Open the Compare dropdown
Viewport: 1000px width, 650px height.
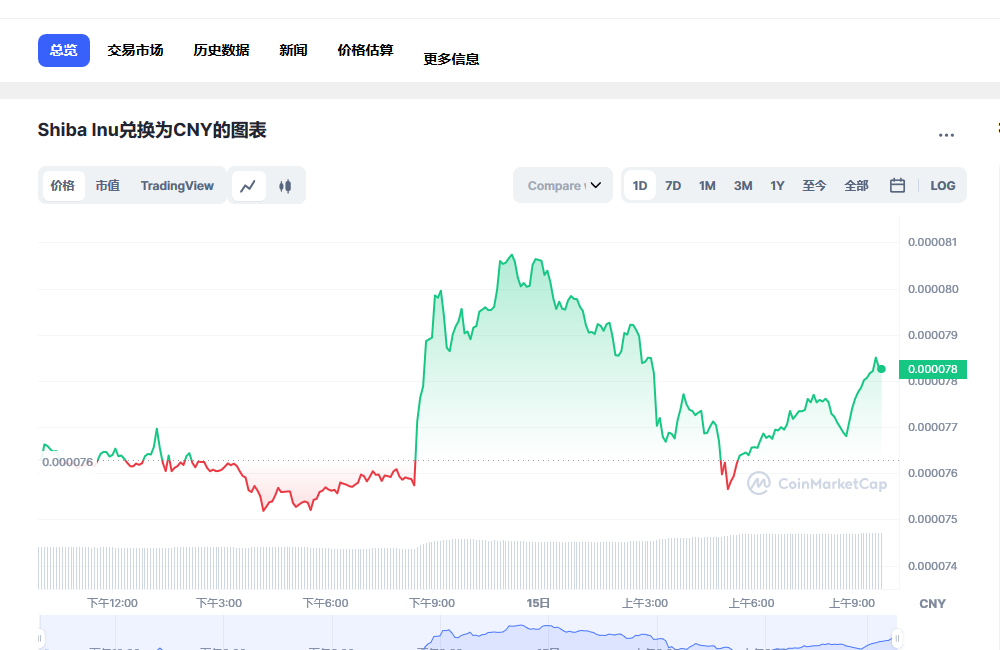point(562,185)
